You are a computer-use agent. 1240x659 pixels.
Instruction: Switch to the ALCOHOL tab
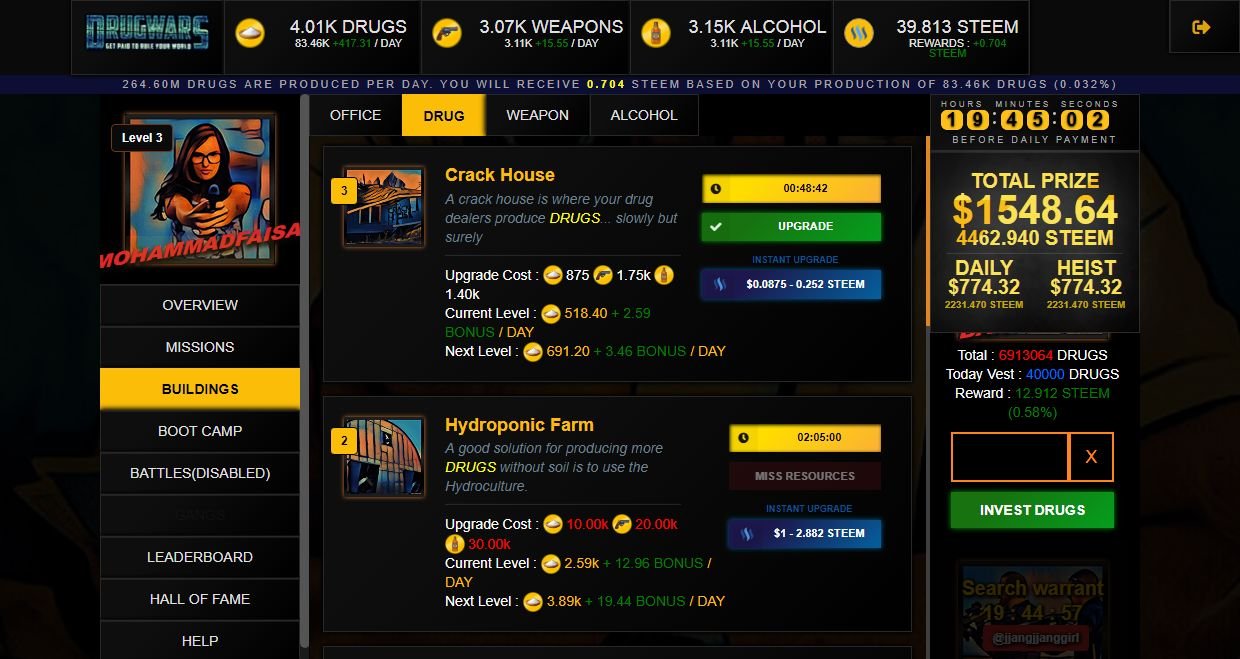click(x=644, y=115)
